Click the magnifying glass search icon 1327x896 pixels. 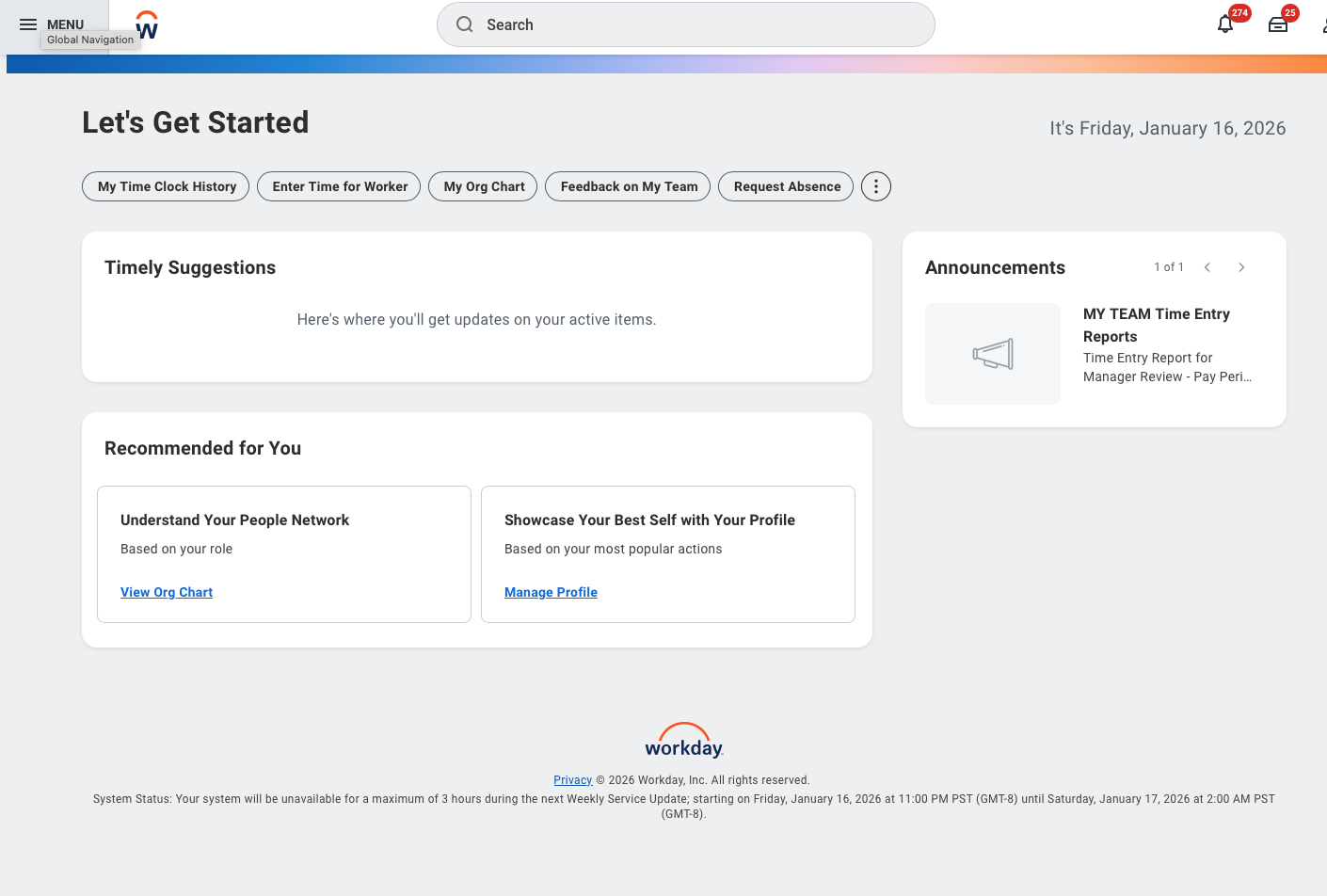pyautogui.click(x=465, y=24)
